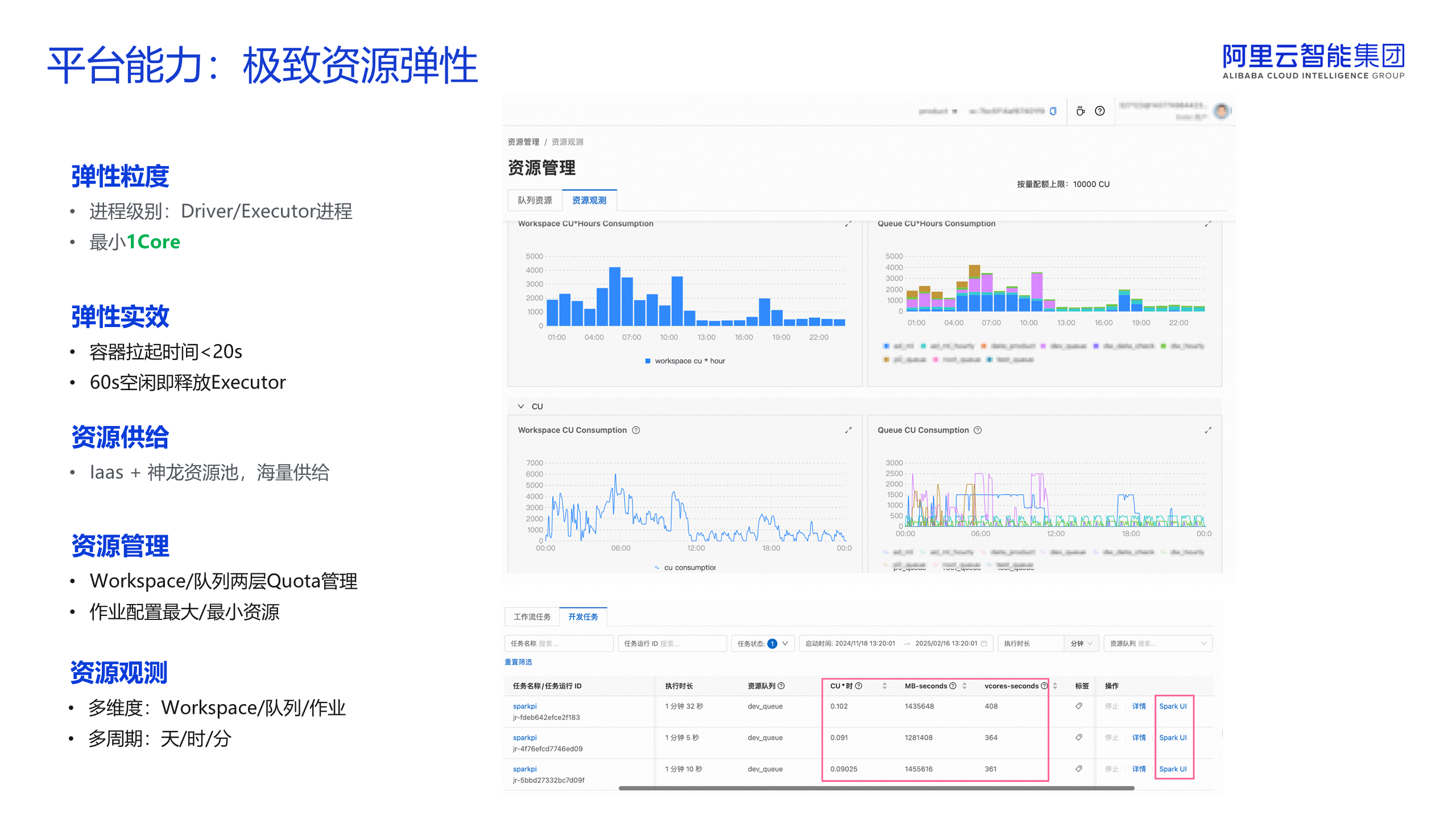Open the calendar icon in start time filter
Viewport: 1456px width, 819px height.
click(984, 644)
